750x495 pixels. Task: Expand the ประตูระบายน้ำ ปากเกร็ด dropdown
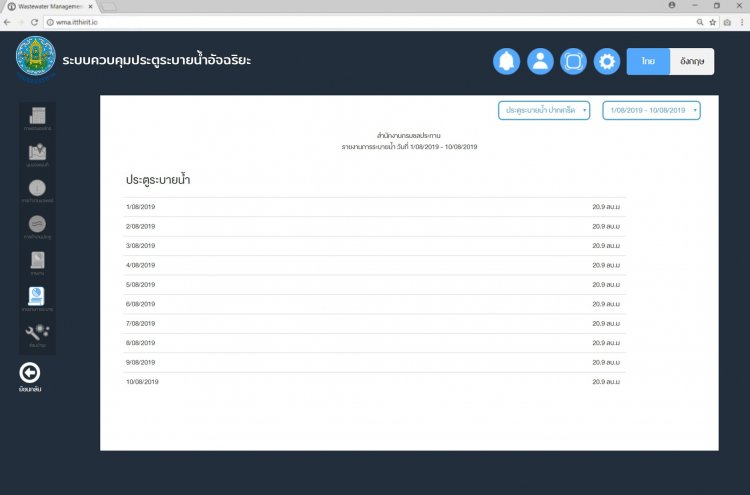[544, 110]
